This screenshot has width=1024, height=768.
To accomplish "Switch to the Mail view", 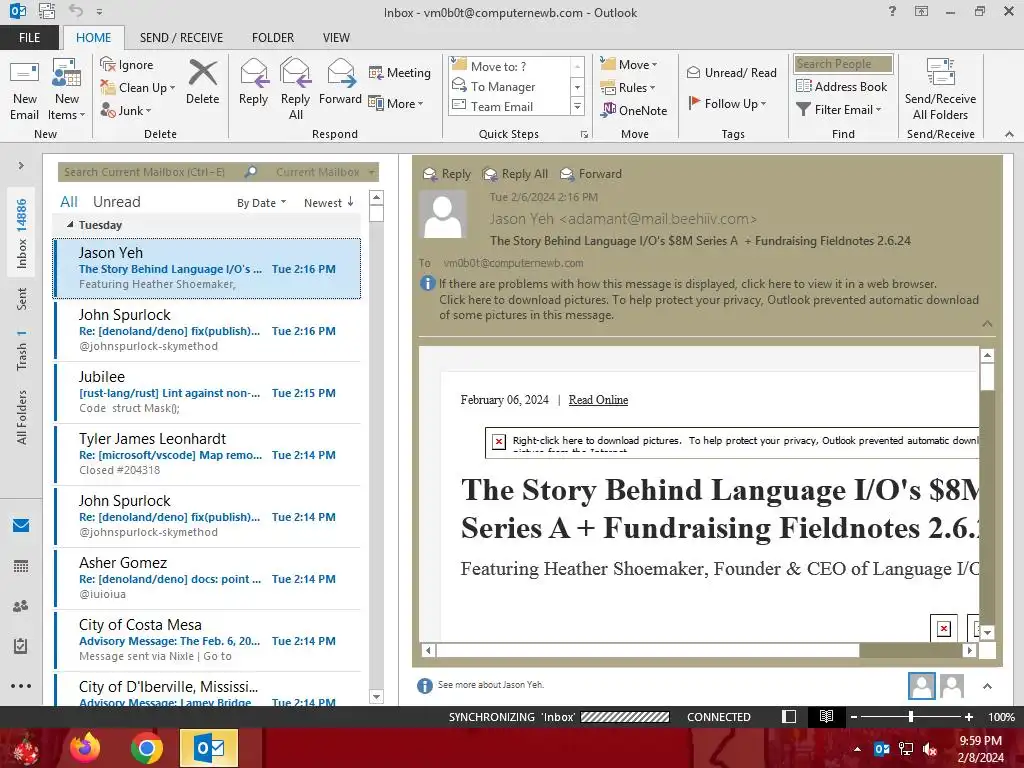I will (21, 526).
